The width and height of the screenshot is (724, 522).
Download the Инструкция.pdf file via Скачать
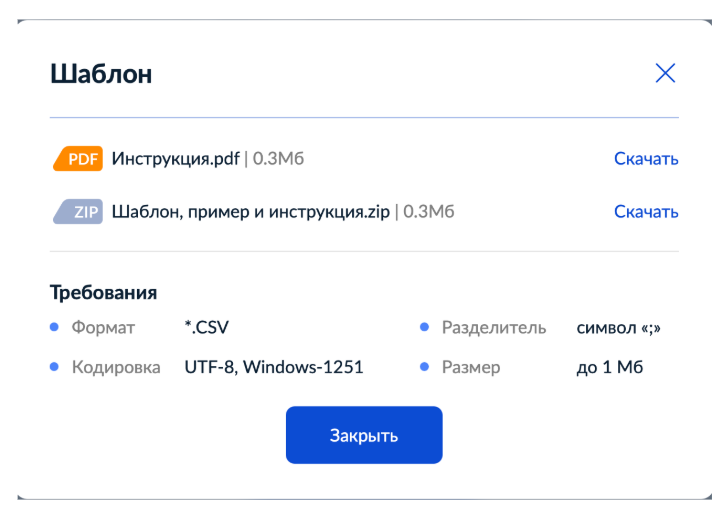(x=646, y=159)
